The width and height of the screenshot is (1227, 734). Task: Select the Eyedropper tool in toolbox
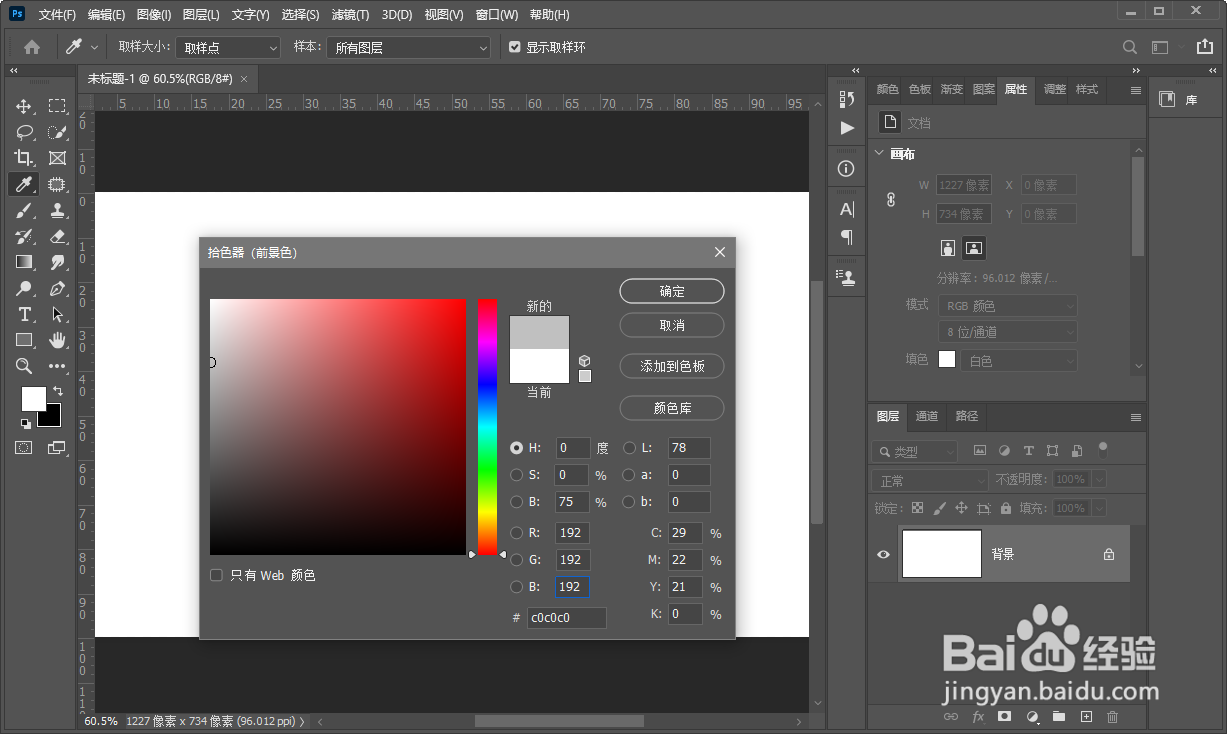pos(24,184)
